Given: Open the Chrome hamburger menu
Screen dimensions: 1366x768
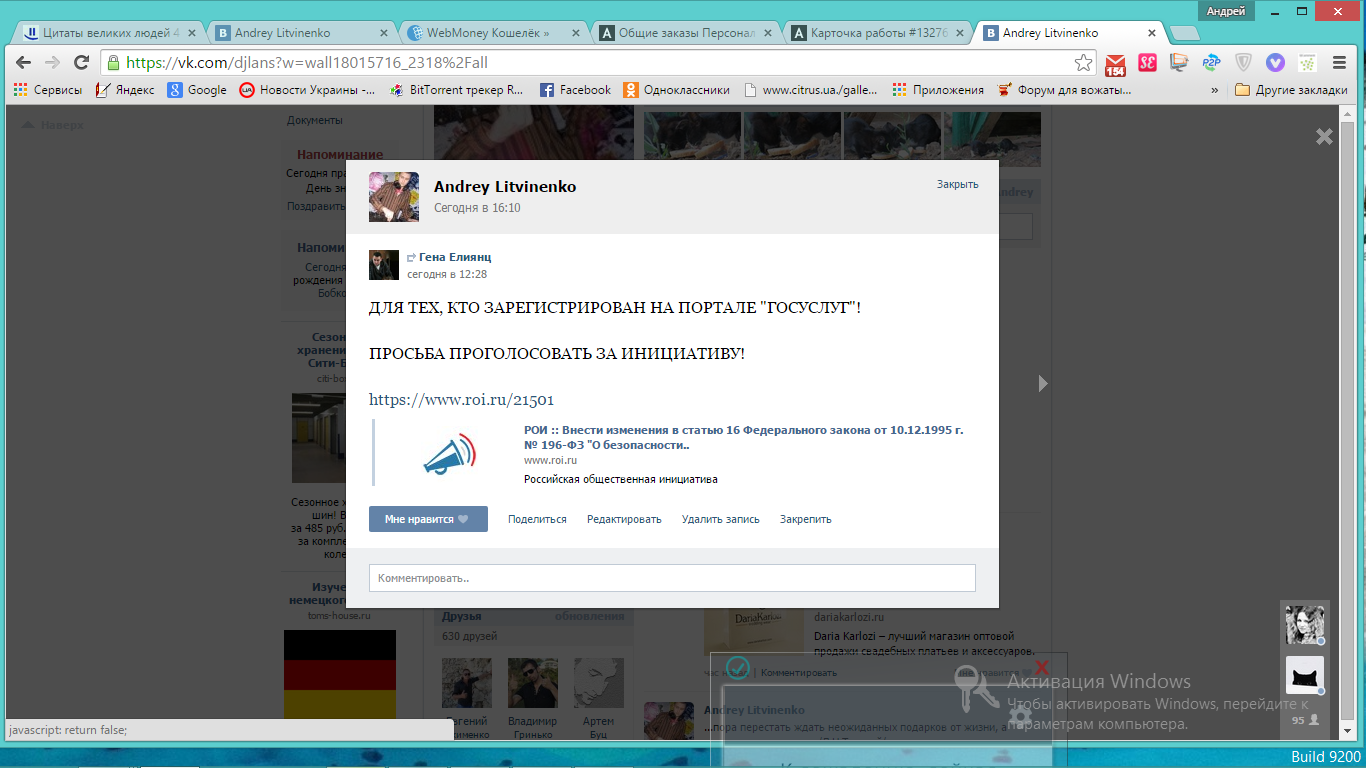Looking at the screenshot, I should pos(1340,63).
